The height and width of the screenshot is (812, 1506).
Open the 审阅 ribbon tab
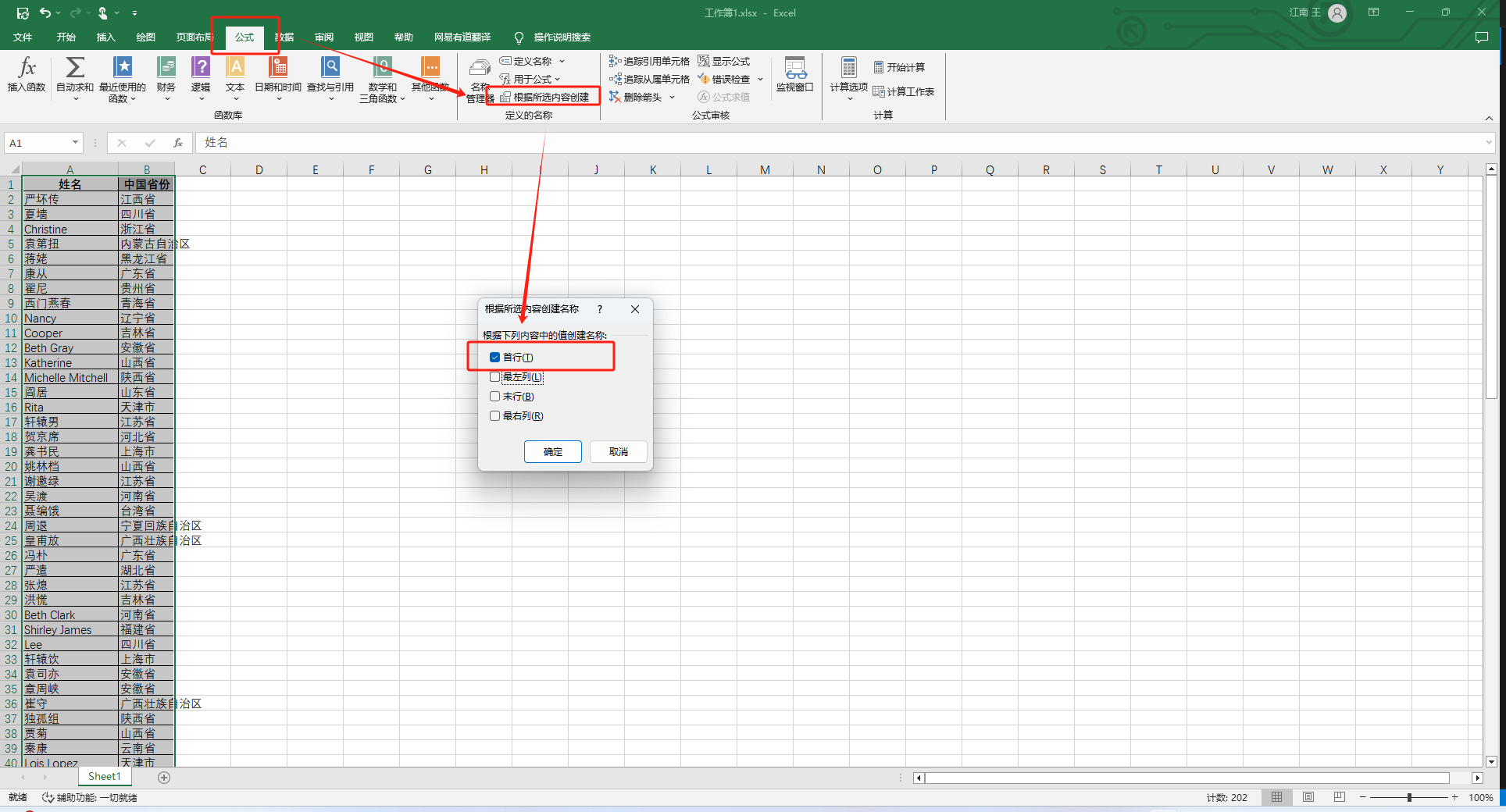[x=324, y=37]
